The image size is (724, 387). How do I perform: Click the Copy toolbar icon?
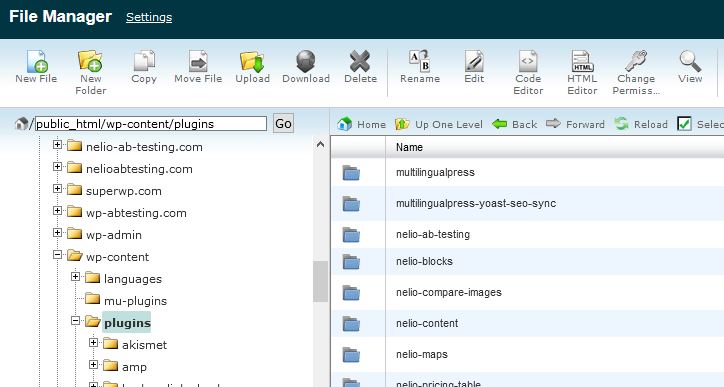click(x=144, y=61)
